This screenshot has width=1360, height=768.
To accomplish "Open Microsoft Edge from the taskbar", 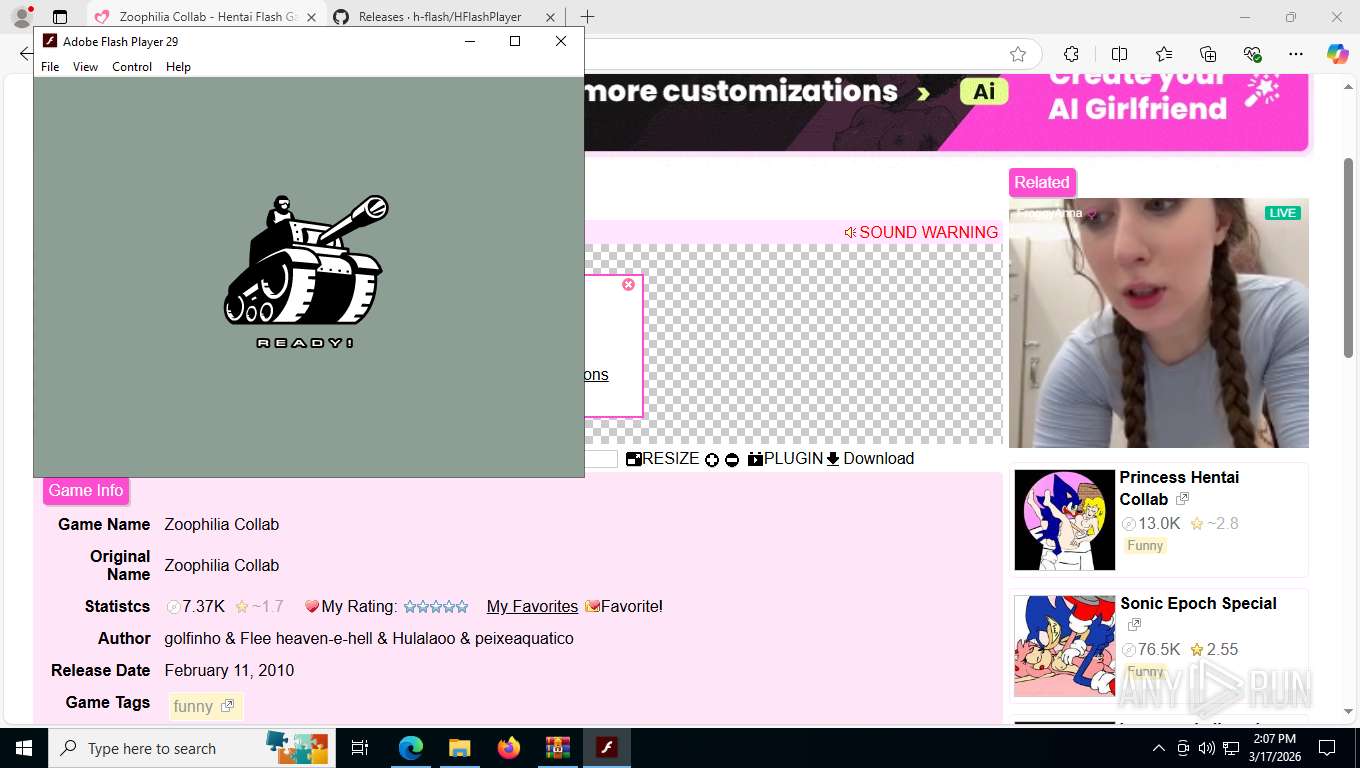I will pos(411,748).
